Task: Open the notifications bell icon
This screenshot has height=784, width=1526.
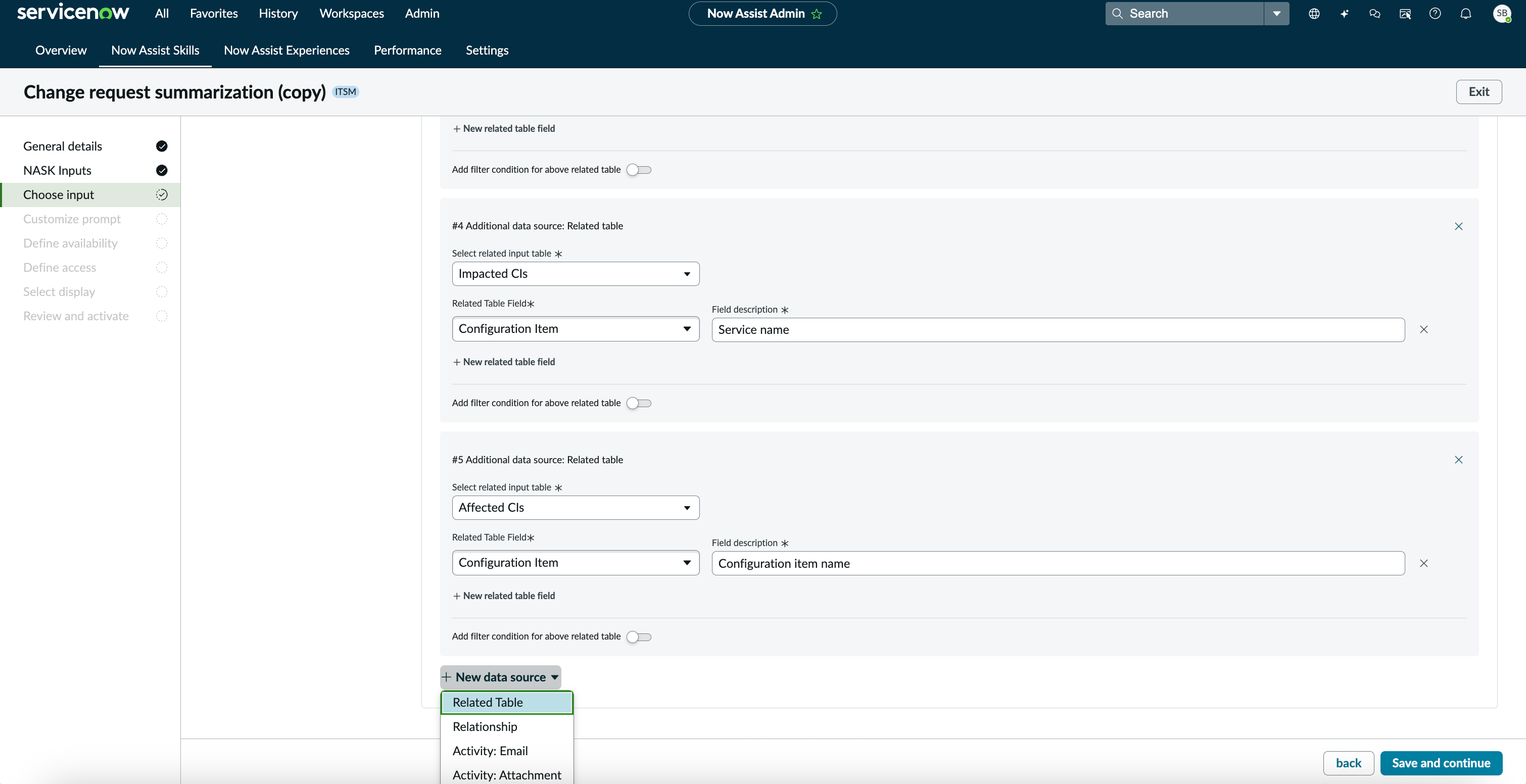Action: pyautogui.click(x=1465, y=14)
